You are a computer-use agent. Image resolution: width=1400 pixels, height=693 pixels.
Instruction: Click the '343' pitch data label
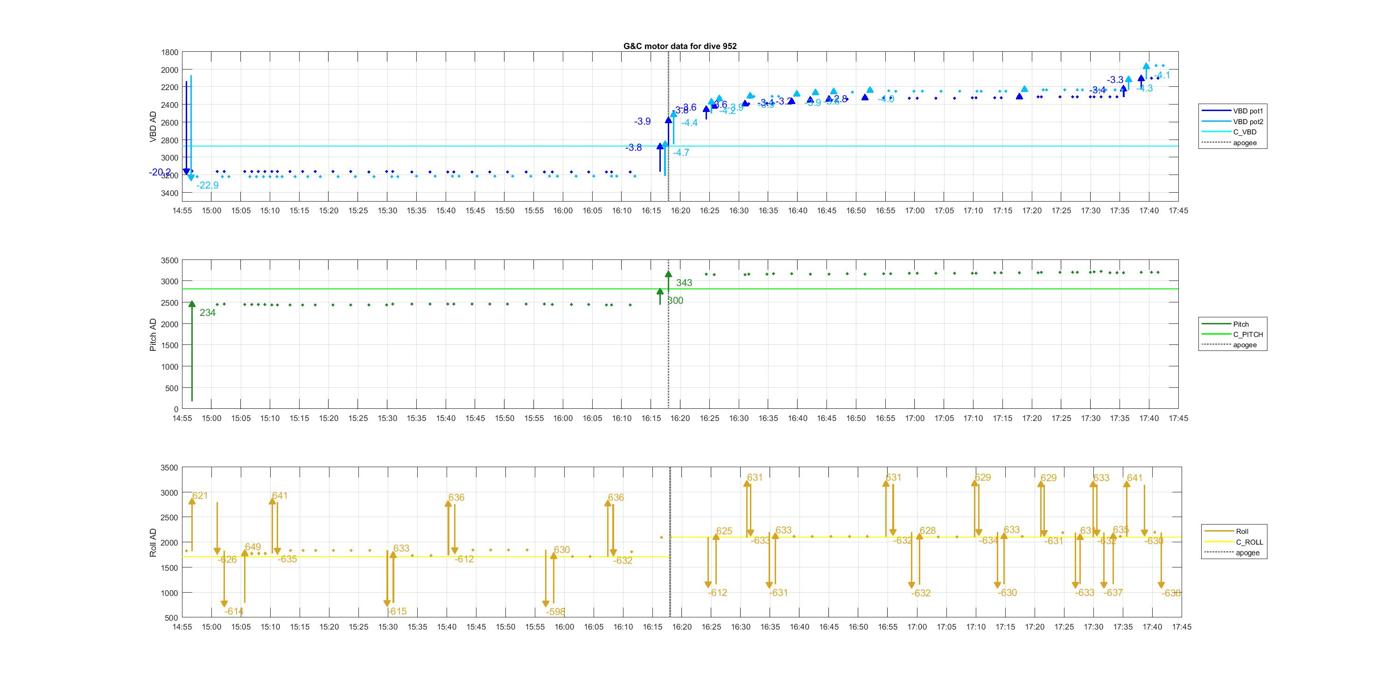tap(684, 283)
